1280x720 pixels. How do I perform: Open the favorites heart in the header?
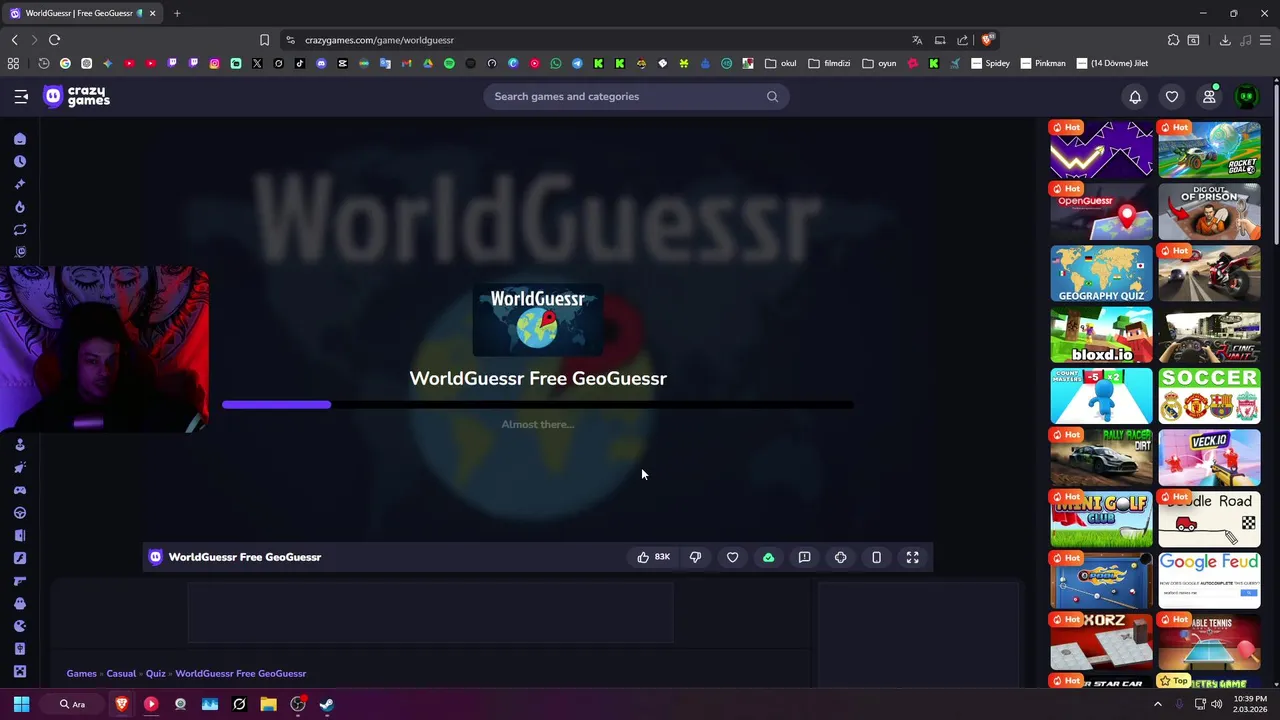1172,96
